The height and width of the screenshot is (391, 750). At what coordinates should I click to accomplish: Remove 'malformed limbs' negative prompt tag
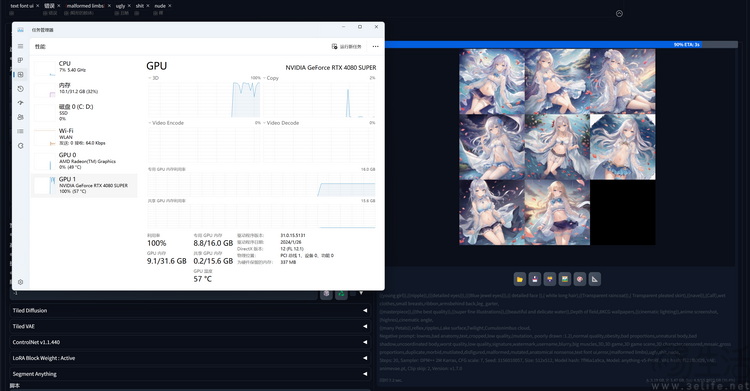click(109, 6)
